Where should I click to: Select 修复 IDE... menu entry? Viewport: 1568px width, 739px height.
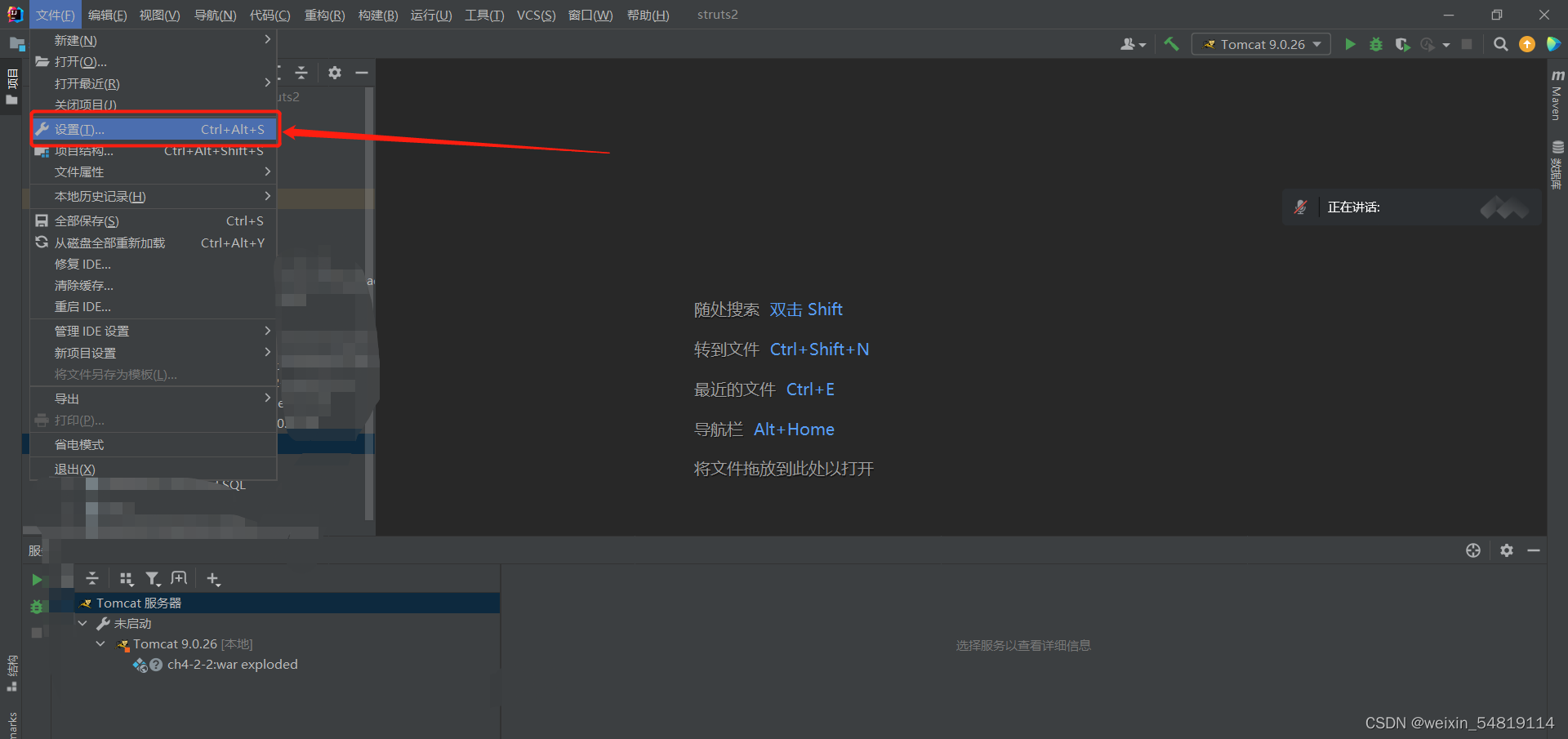pyautogui.click(x=154, y=265)
